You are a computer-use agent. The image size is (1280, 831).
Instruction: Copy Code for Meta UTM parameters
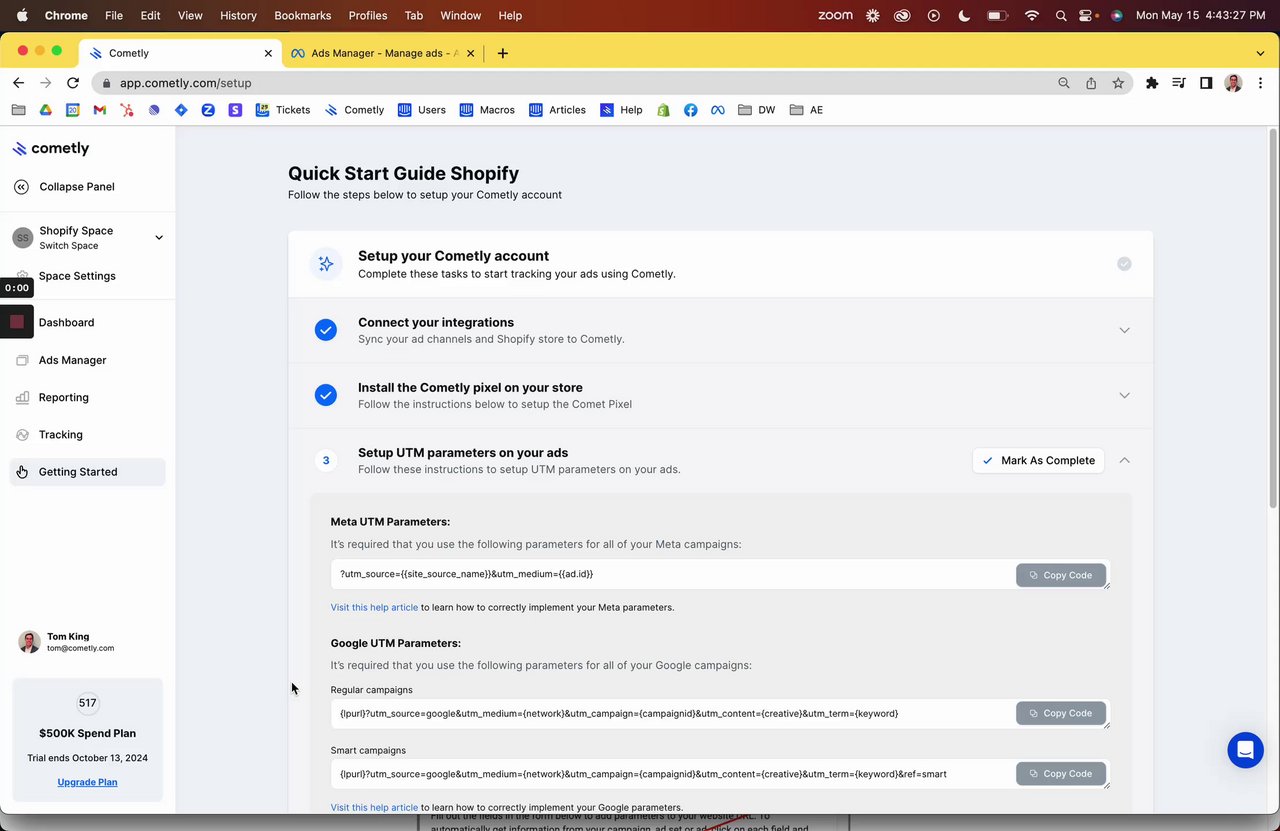[1061, 575]
